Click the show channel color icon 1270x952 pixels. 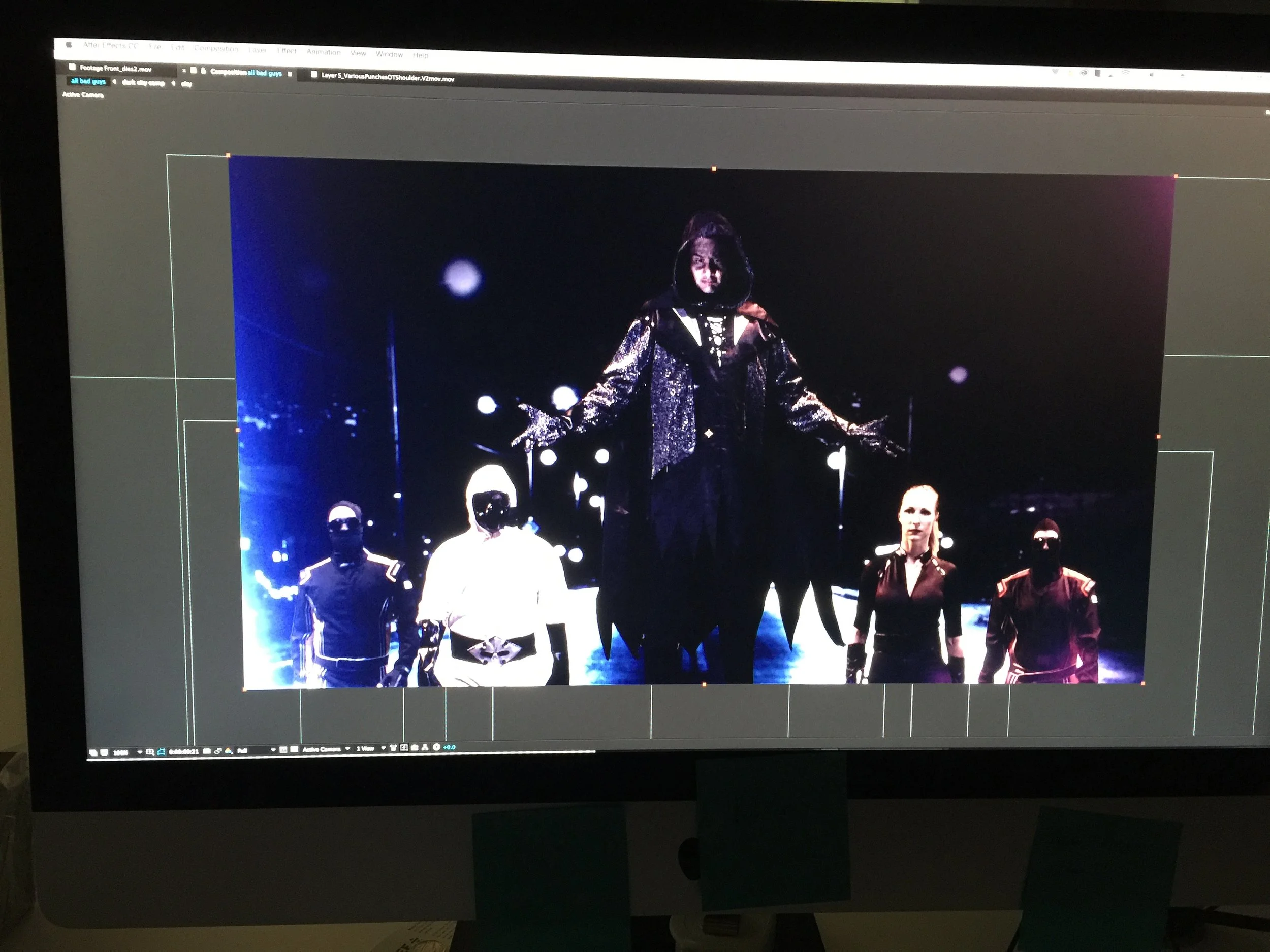(229, 751)
